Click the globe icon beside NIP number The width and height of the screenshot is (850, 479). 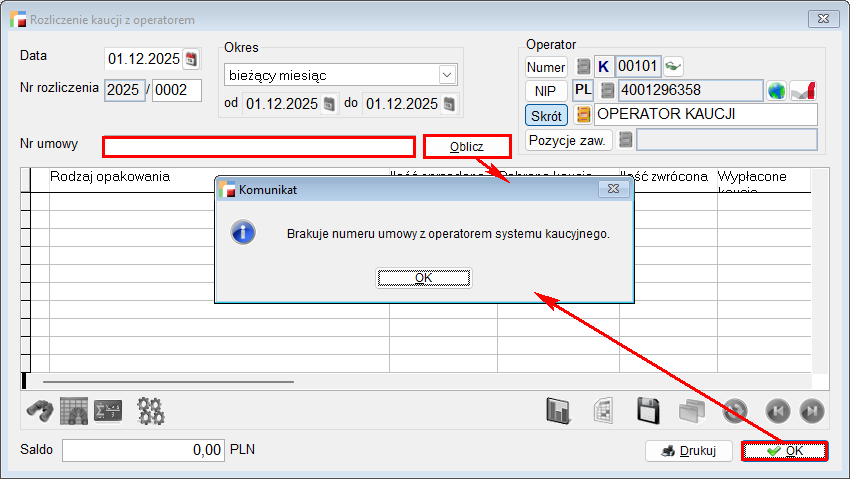click(x=777, y=91)
